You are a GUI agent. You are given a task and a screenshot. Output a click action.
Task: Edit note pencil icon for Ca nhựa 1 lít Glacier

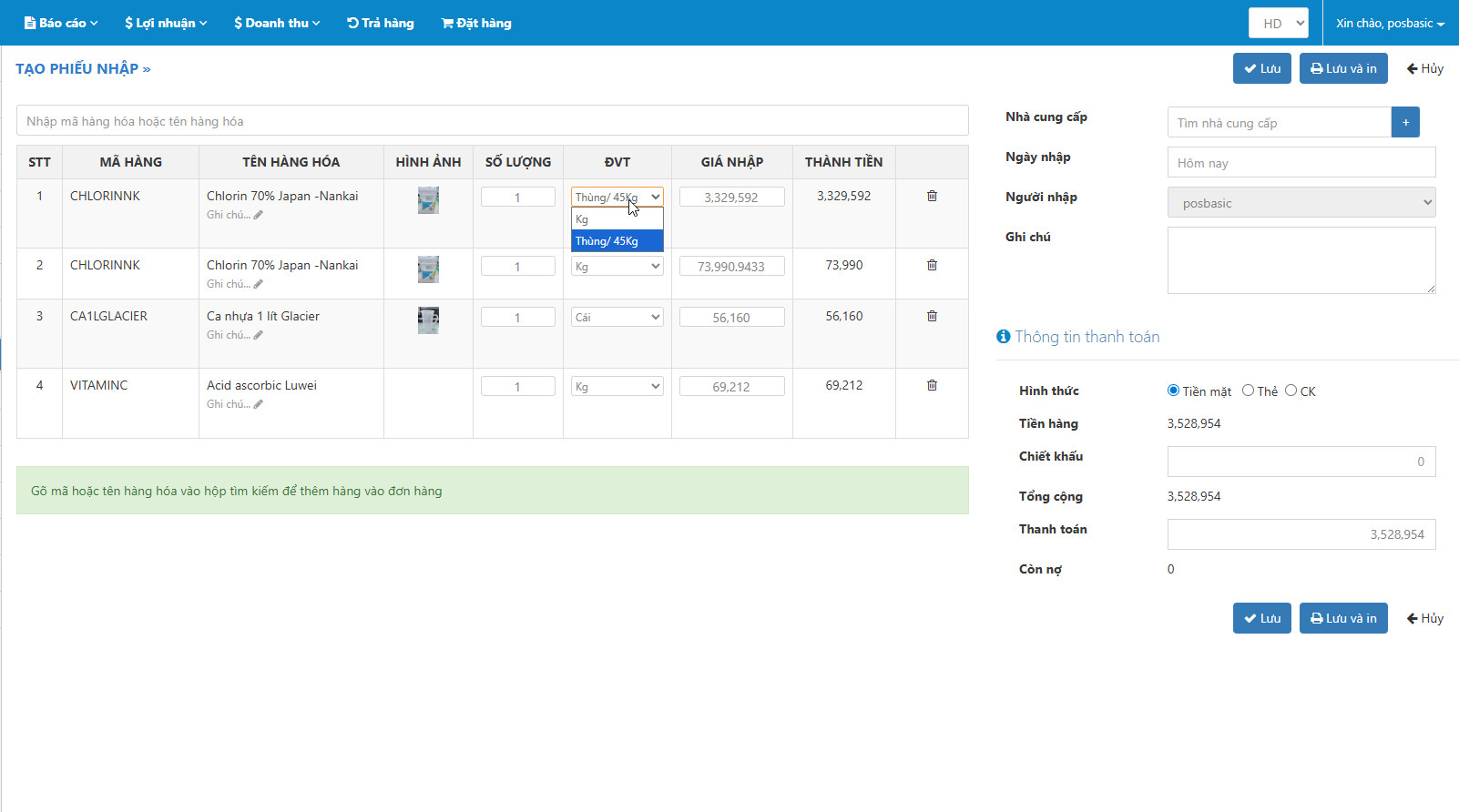click(x=258, y=335)
